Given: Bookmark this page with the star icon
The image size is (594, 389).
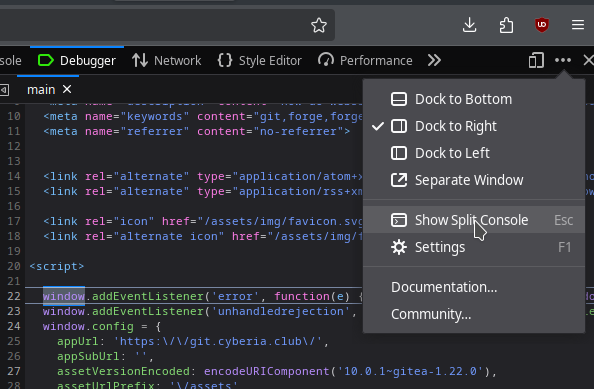Looking at the screenshot, I should coord(319,25).
